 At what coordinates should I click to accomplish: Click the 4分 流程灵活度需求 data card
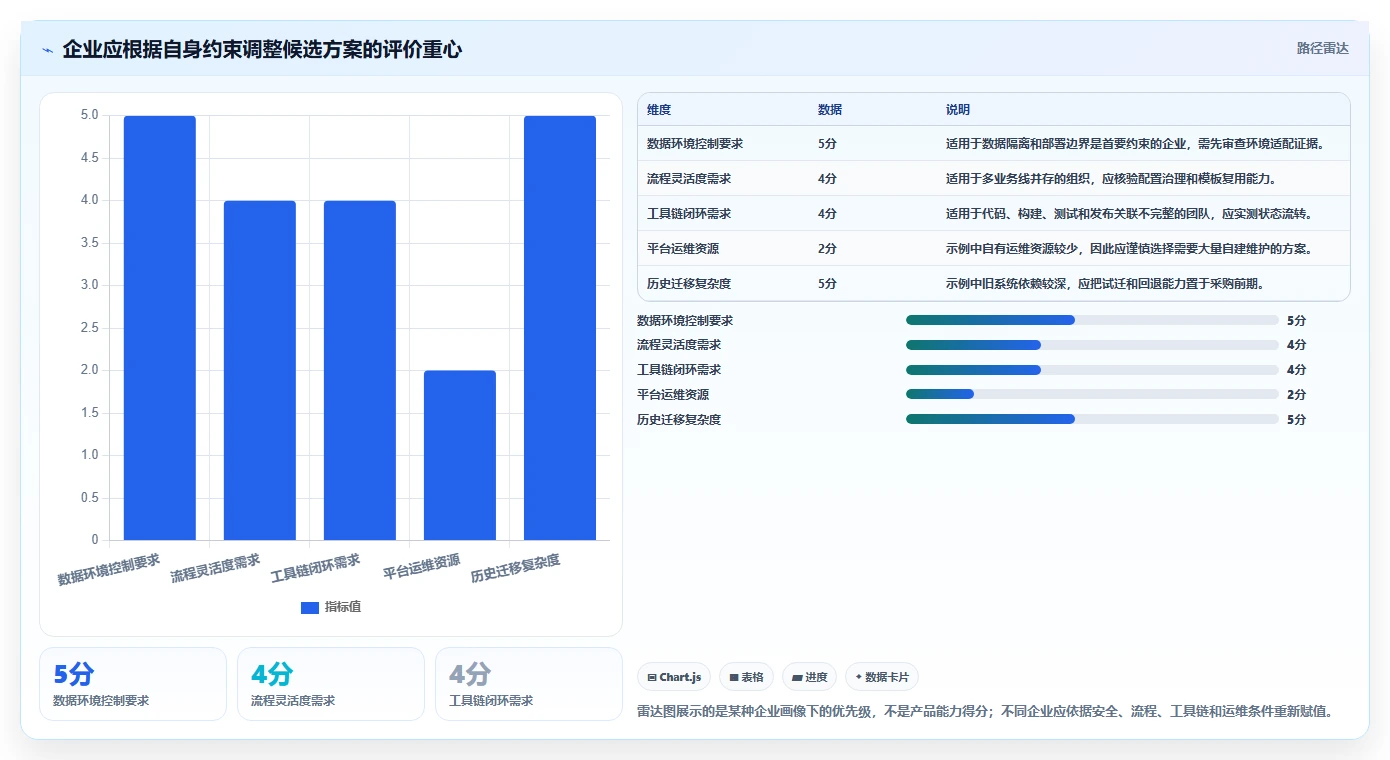coord(331,684)
